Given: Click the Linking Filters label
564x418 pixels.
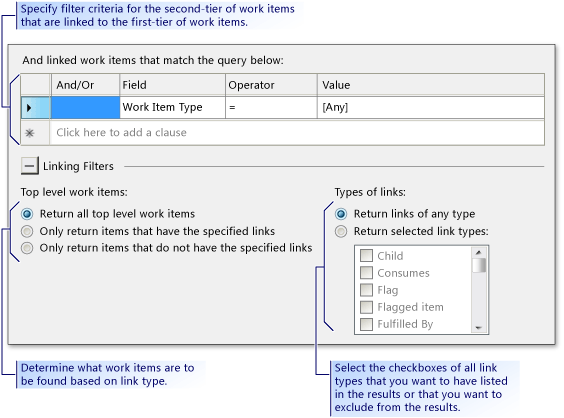Looking at the screenshot, I should (x=78, y=167).
